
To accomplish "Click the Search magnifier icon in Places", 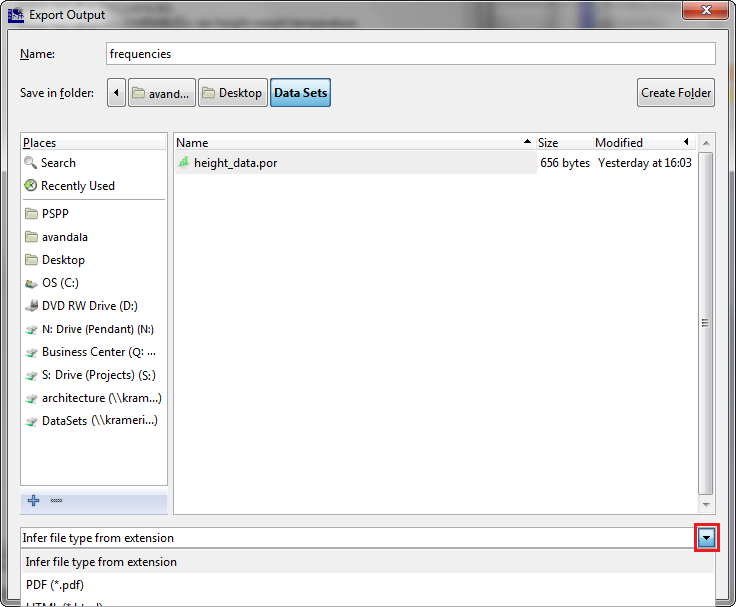I will pyautogui.click(x=31, y=163).
